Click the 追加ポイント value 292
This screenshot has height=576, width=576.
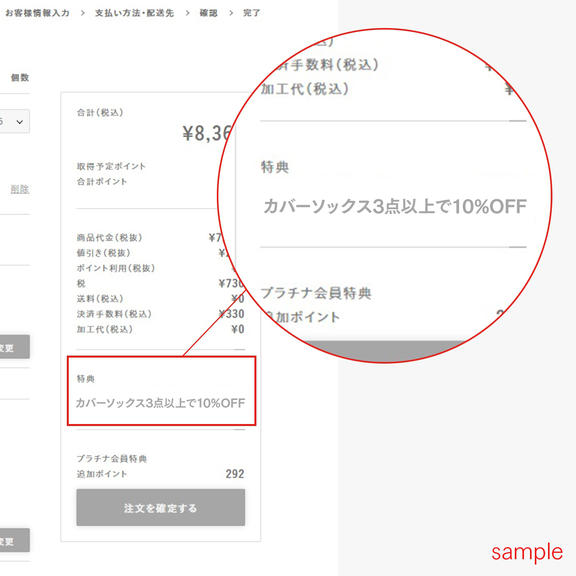[235, 474]
